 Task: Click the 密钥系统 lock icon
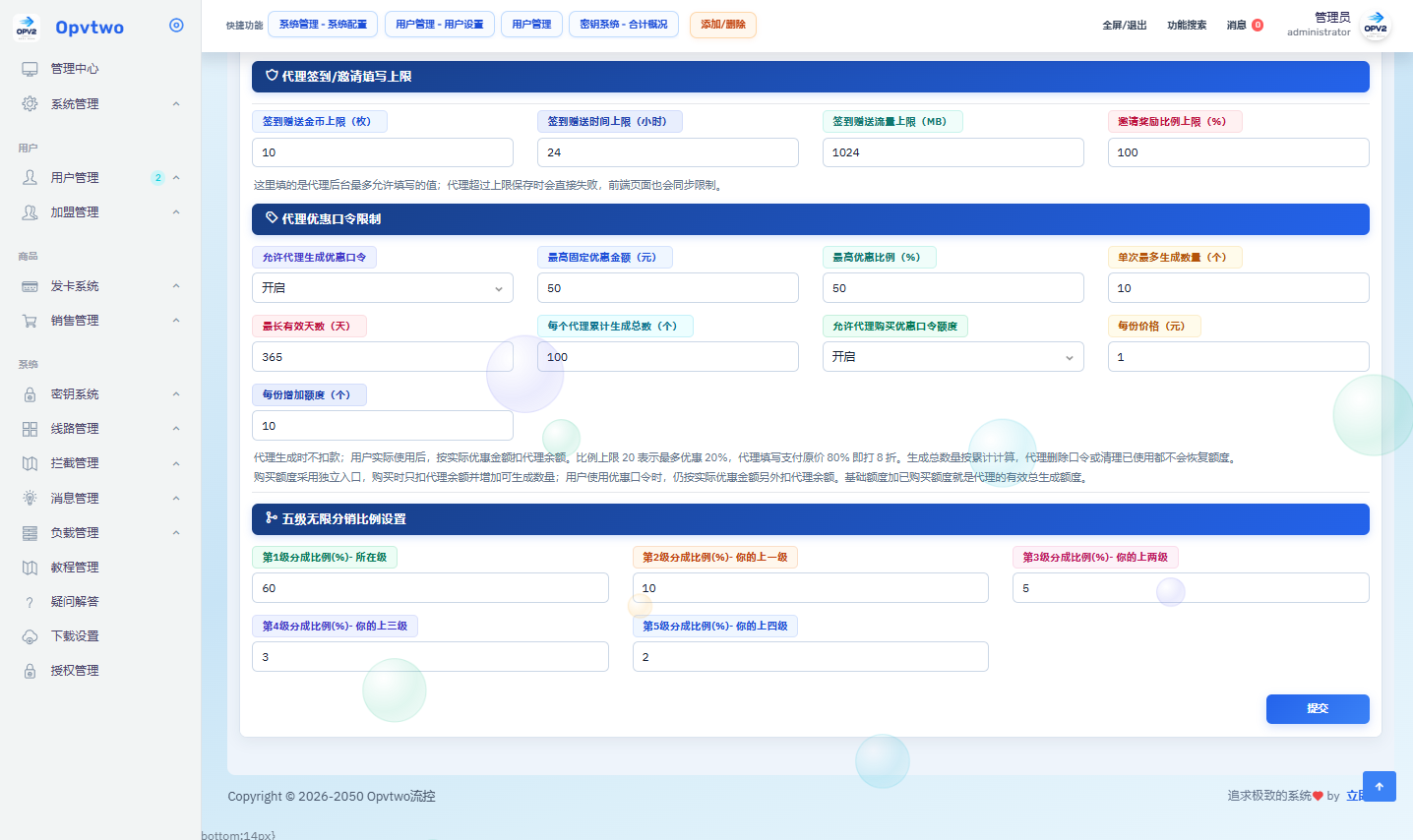[31, 394]
